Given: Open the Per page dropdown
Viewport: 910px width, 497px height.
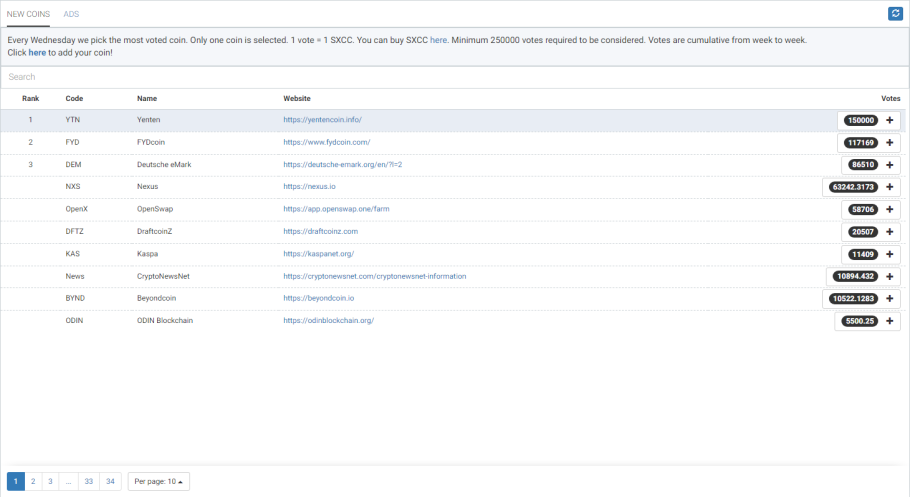Looking at the screenshot, I should pos(158,481).
